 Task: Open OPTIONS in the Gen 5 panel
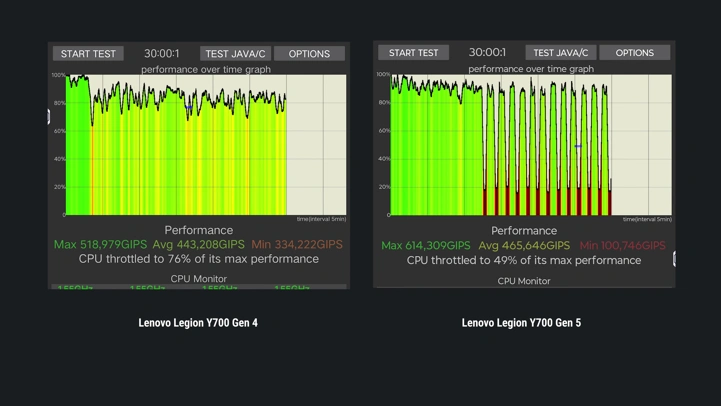[635, 52]
